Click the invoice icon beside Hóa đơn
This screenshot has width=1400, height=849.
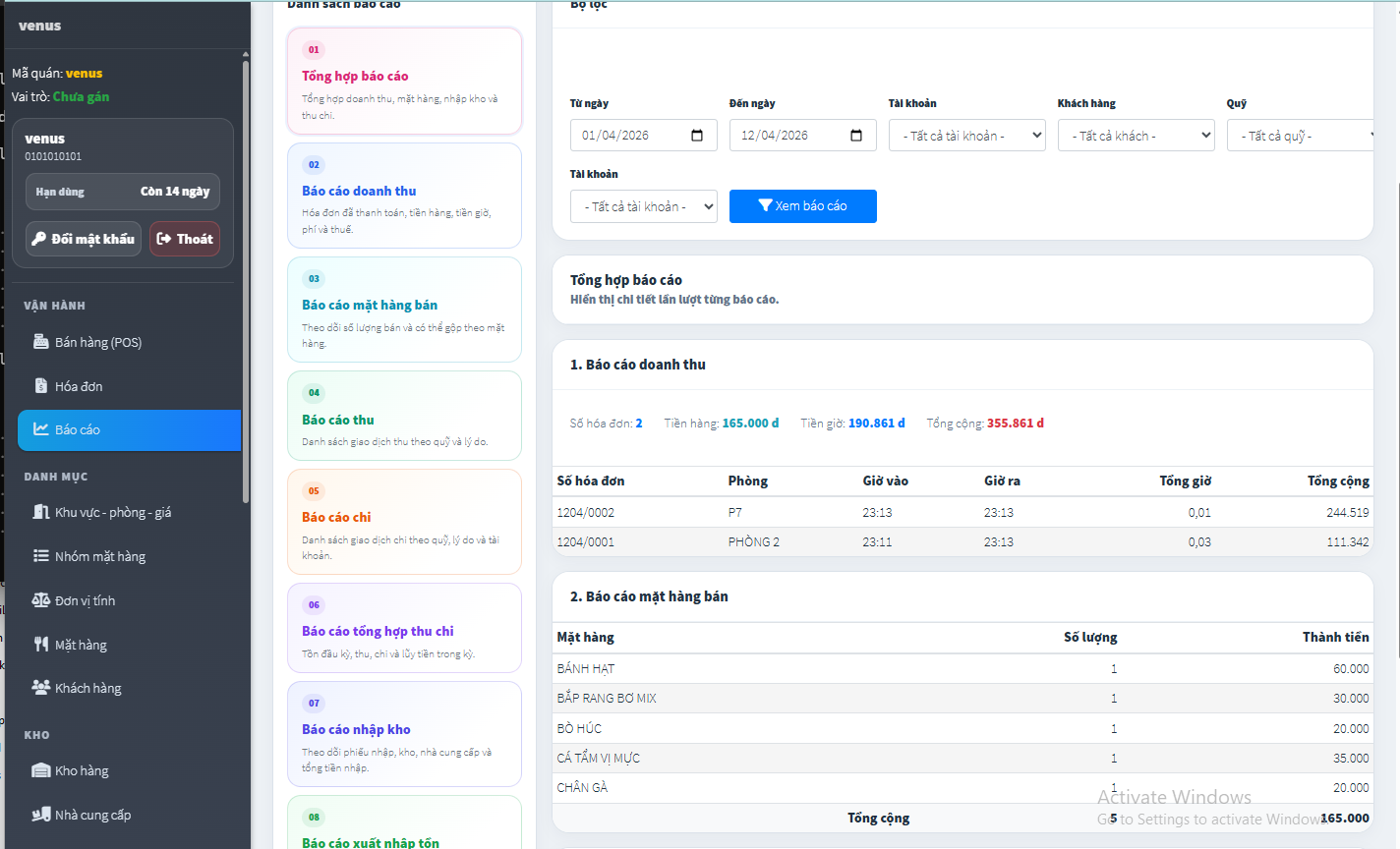pos(40,386)
